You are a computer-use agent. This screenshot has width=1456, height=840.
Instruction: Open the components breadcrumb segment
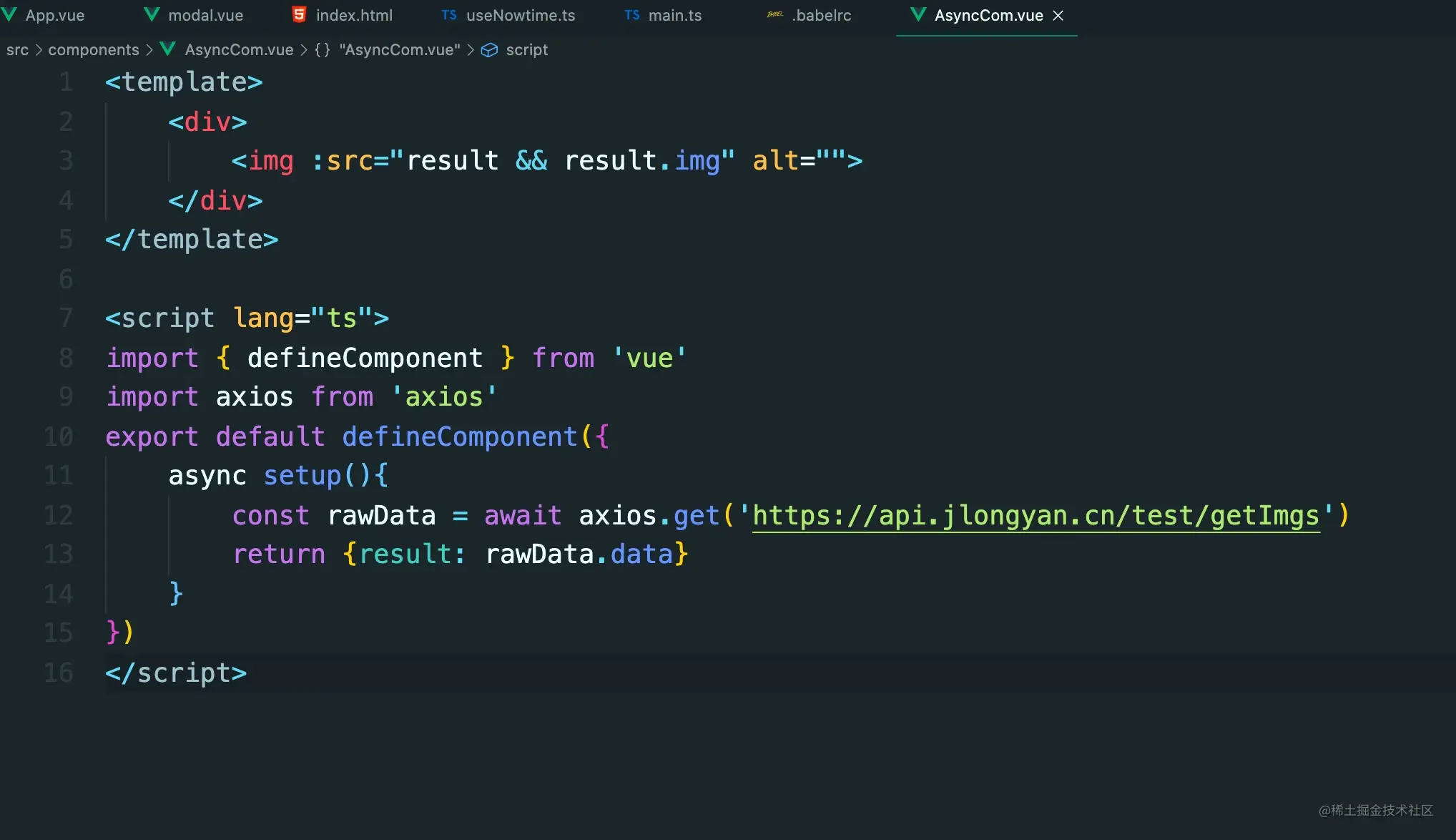pyautogui.click(x=94, y=49)
